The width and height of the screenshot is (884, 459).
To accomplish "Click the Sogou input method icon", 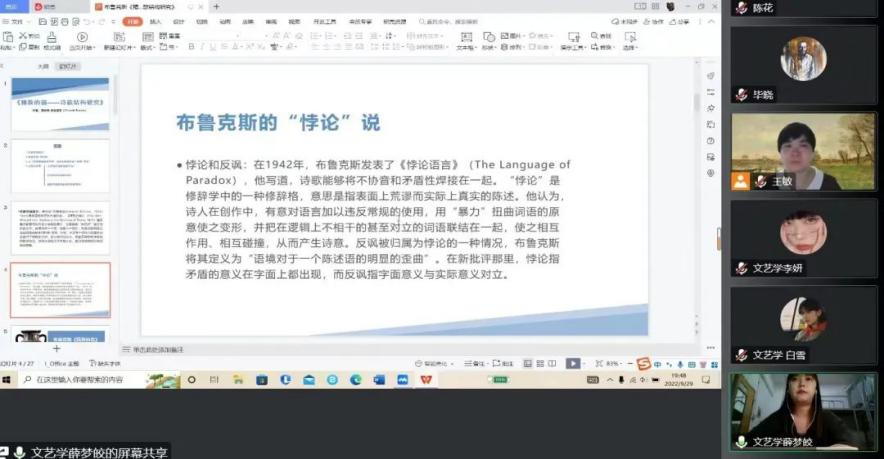I will [643, 364].
